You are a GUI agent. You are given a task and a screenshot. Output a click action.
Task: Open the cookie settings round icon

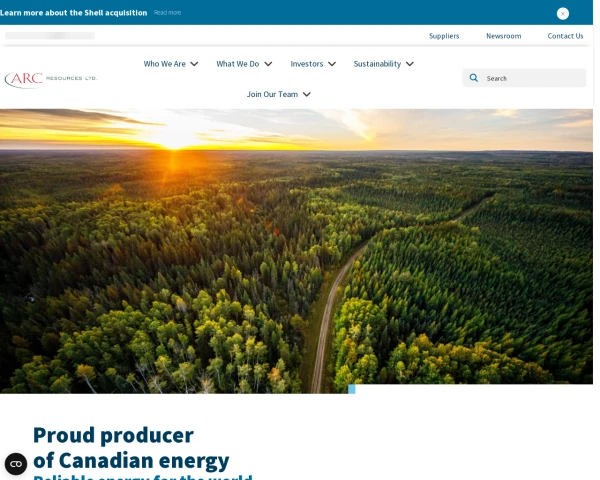16,464
